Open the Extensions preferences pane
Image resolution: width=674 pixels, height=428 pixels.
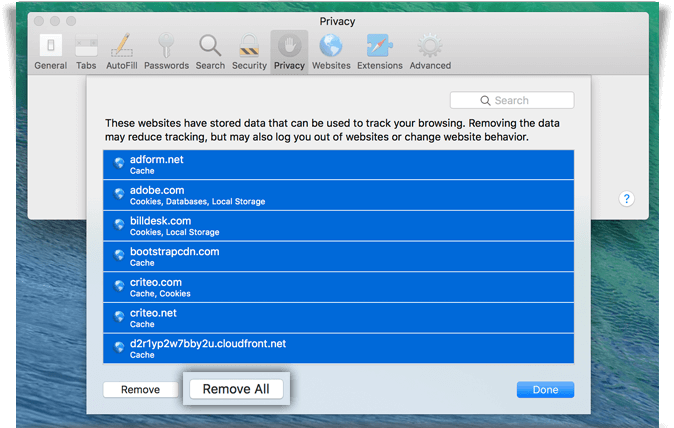[x=380, y=51]
